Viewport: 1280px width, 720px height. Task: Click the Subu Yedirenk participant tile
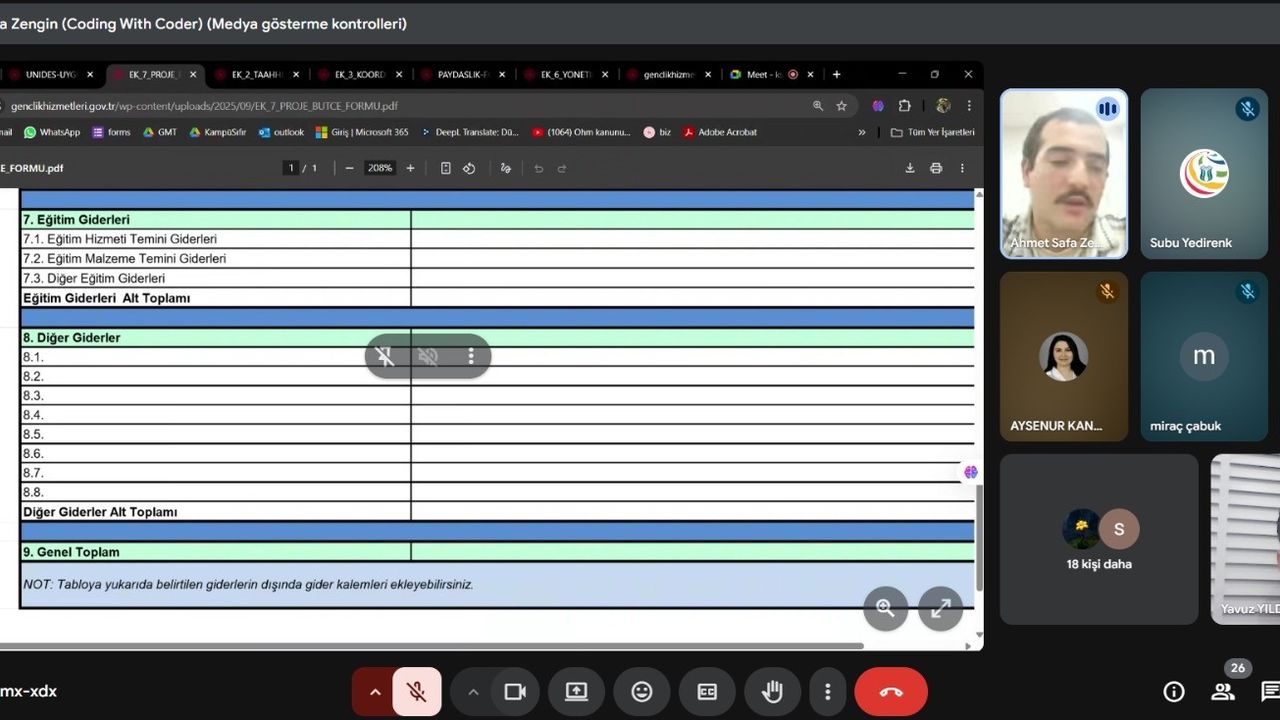(1204, 174)
